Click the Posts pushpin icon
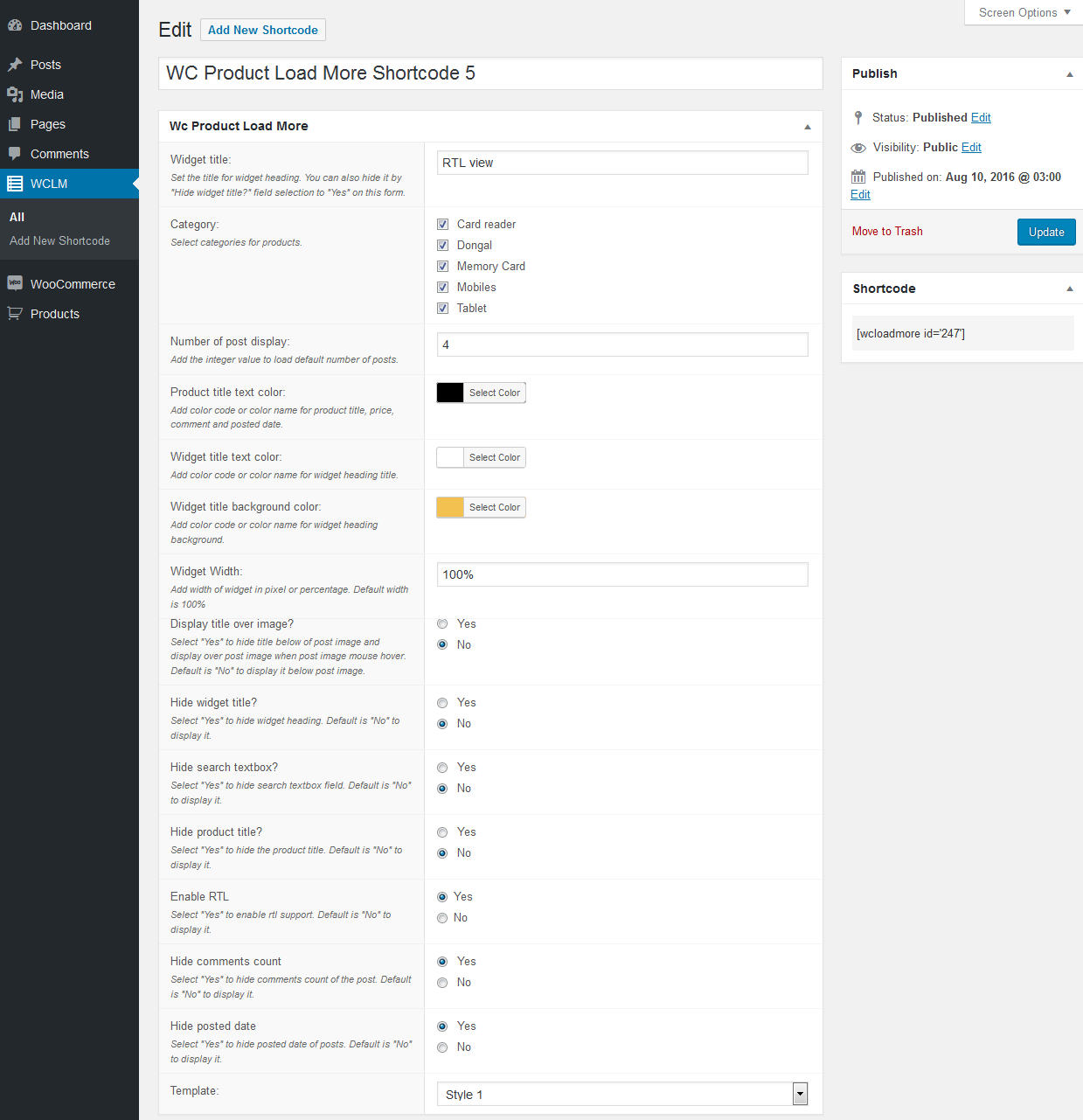 15,65
